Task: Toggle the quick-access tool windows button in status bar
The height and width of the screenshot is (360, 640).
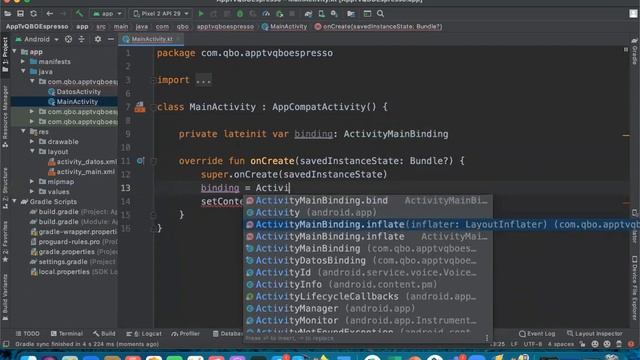Action: 6,344
